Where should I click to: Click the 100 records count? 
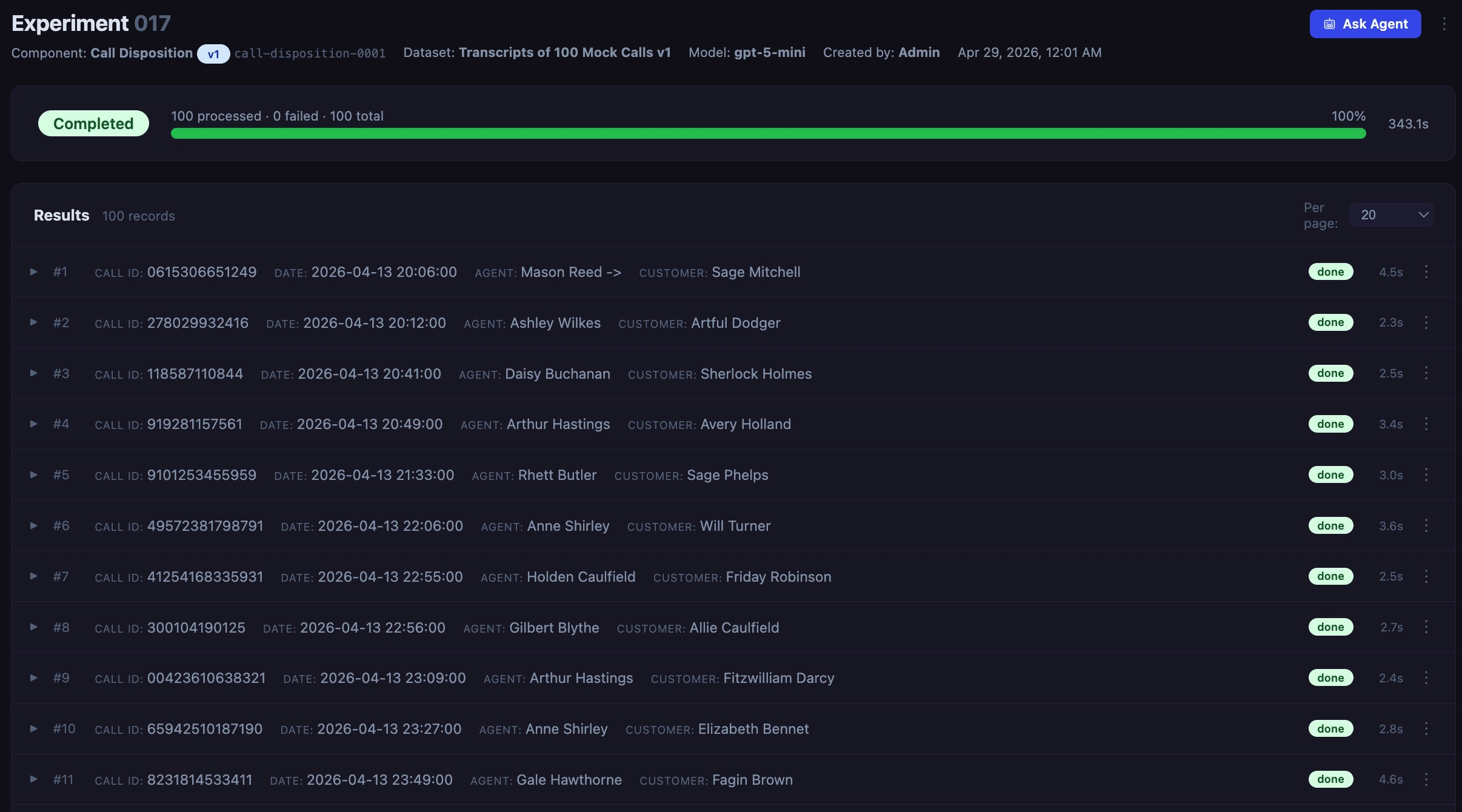(x=138, y=216)
